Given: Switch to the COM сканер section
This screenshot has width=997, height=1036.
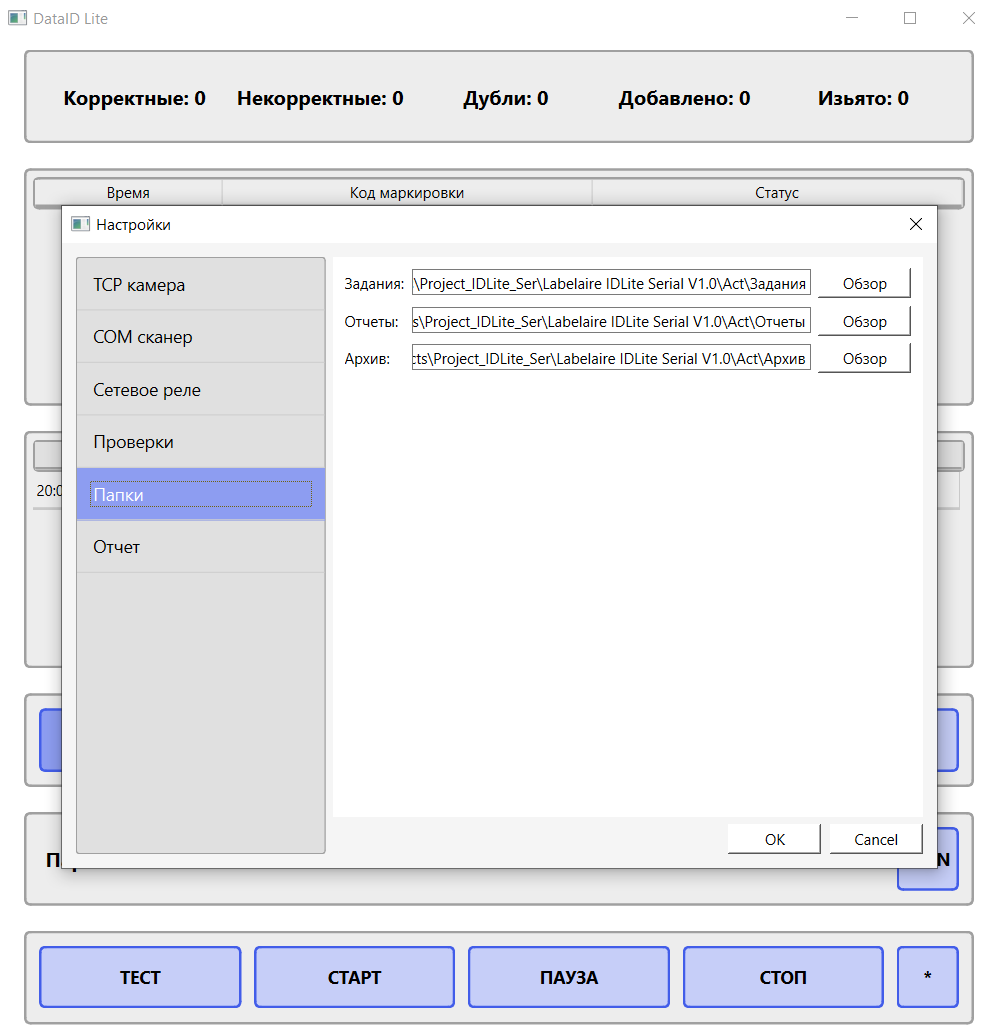Looking at the screenshot, I should coord(200,336).
